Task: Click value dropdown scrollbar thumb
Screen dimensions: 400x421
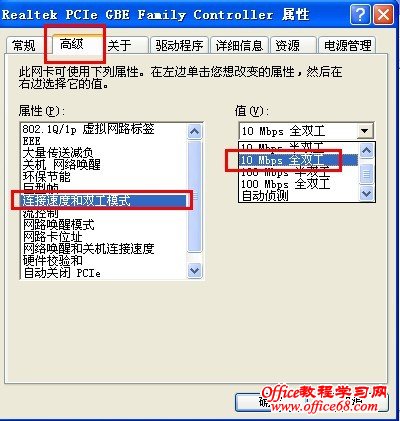Action: click(367, 174)
